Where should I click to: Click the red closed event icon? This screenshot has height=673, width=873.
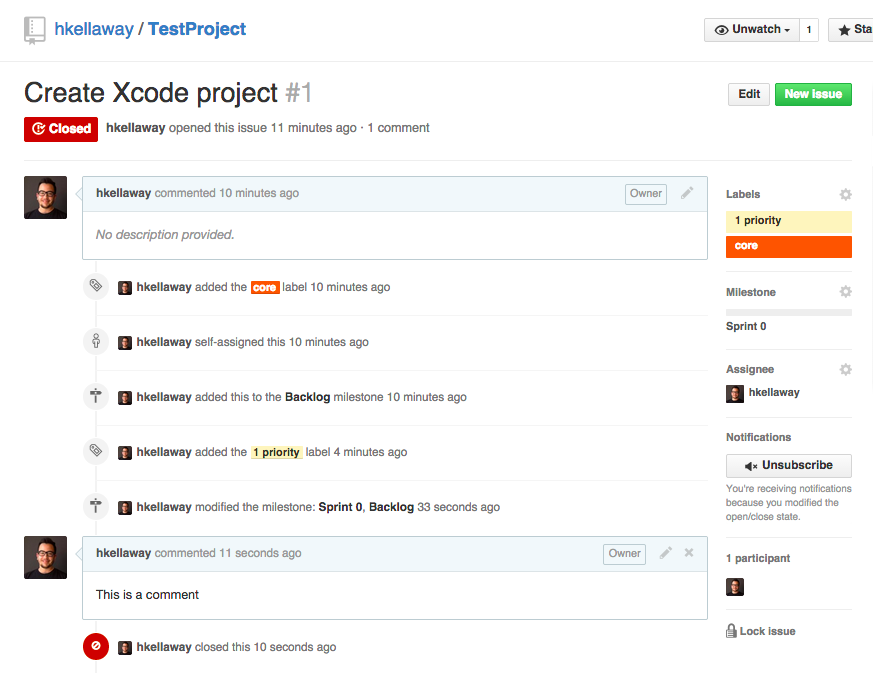tap(96, 646)
